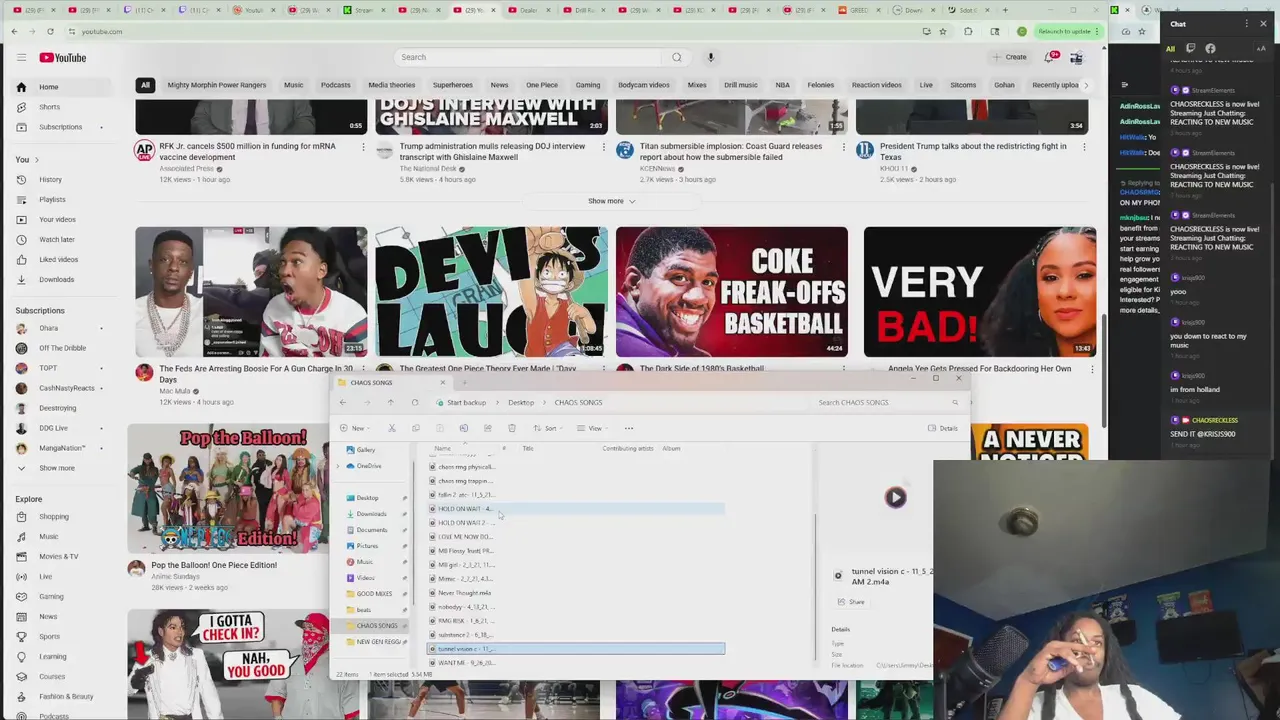The height and width of the screenshot is (720, 1280).
Task: Open the See more ellipsis in Explorer
Action: [x=629, y=428]
